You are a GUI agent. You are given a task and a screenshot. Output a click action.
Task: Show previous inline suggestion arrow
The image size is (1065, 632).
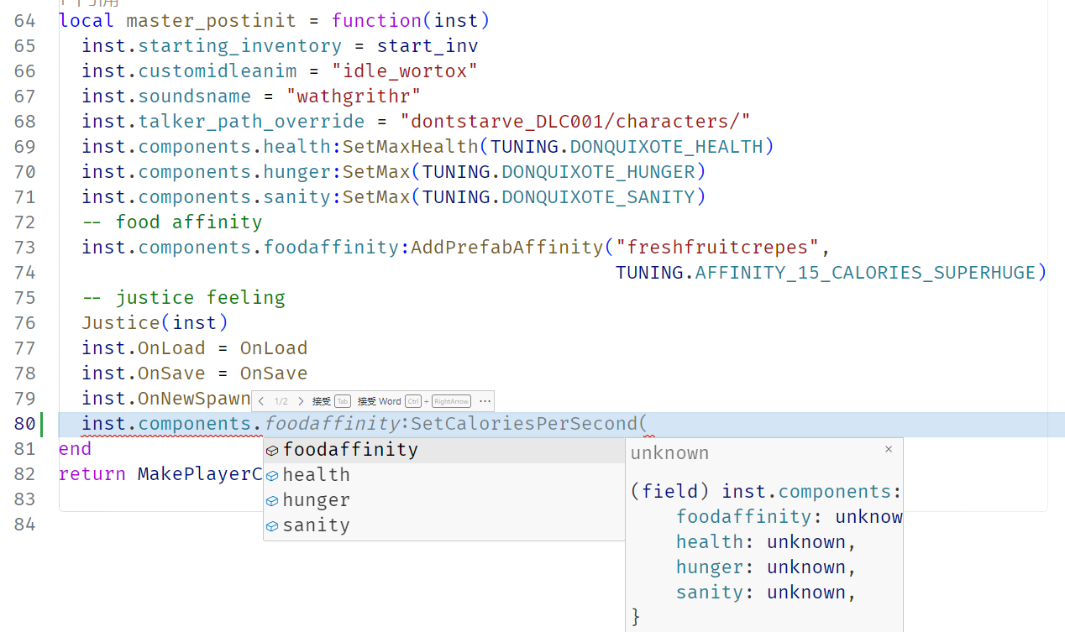(262, 401)
